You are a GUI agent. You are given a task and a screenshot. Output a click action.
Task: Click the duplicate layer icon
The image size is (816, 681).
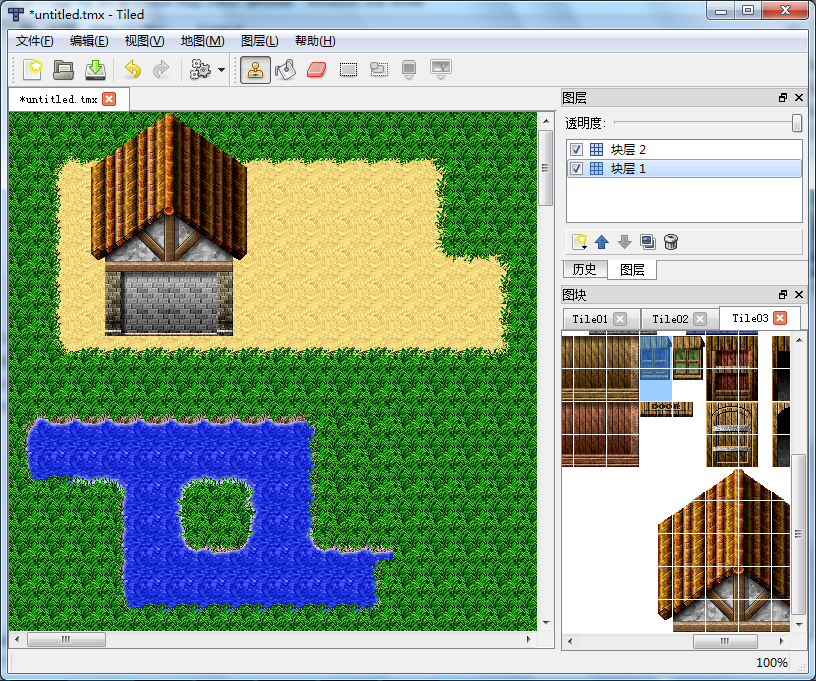[648, 242]
